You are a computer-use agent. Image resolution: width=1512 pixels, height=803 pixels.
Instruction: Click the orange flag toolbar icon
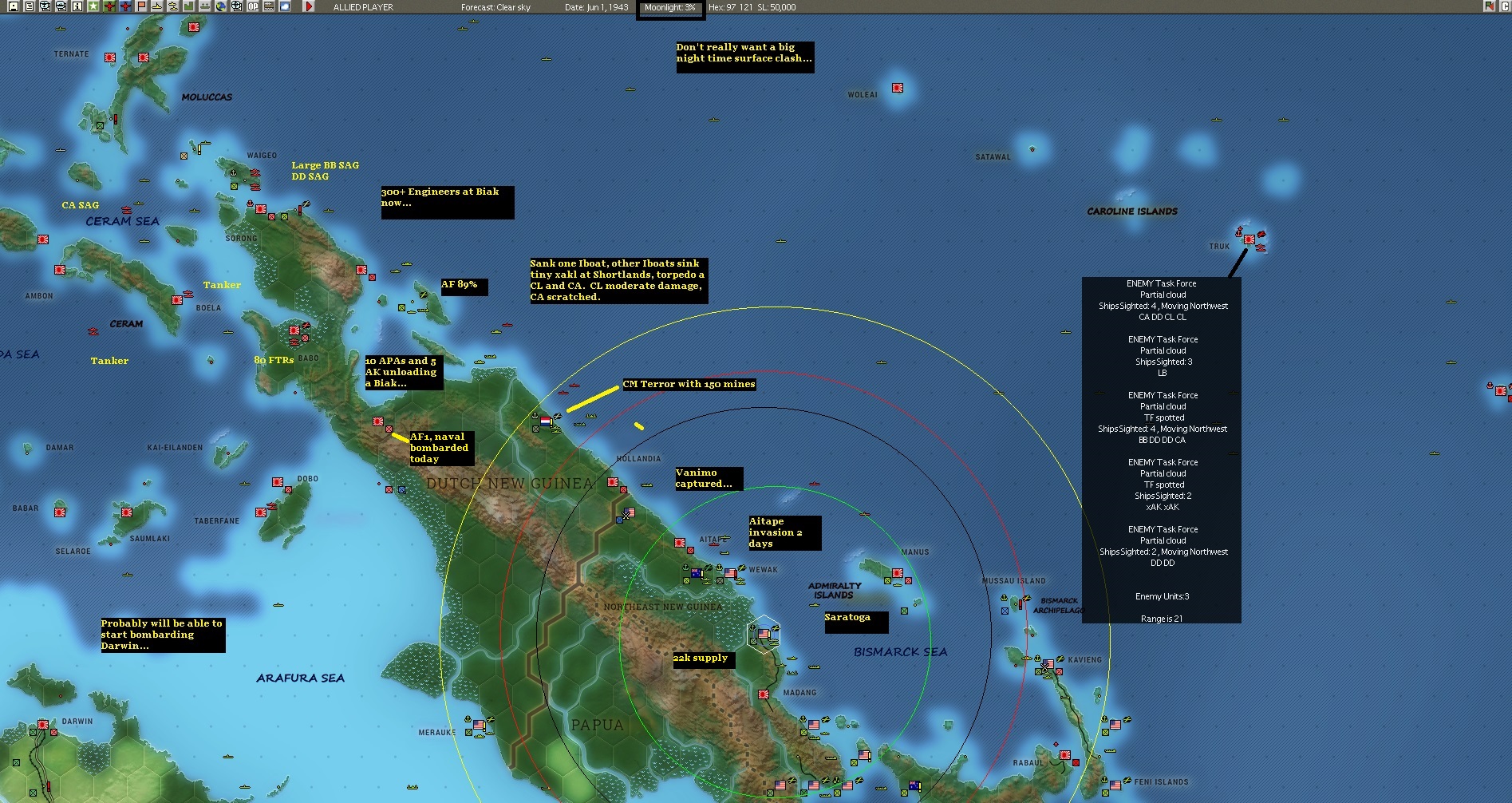tap(141, 6)
